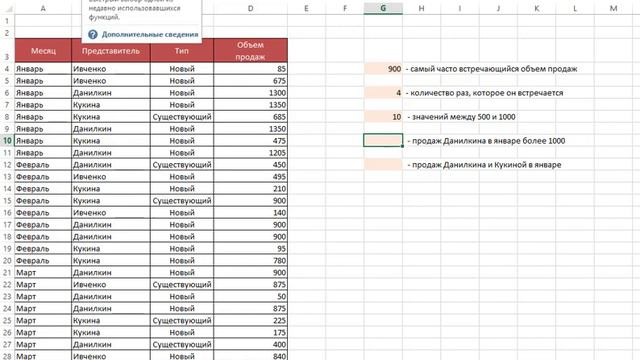The width and height of the screenshot is (640, 360).
Task: Select the cell with value 1300
Action: point(250,93)
